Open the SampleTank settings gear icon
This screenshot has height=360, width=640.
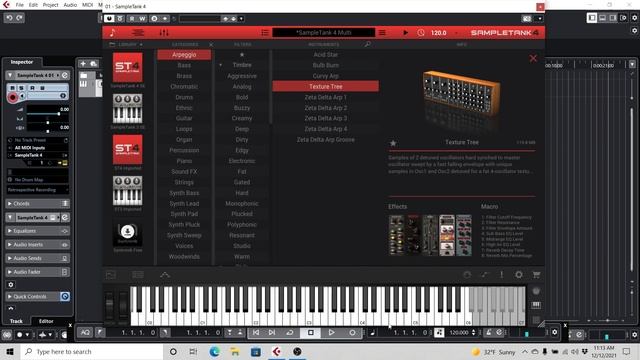tap(519, 275)
